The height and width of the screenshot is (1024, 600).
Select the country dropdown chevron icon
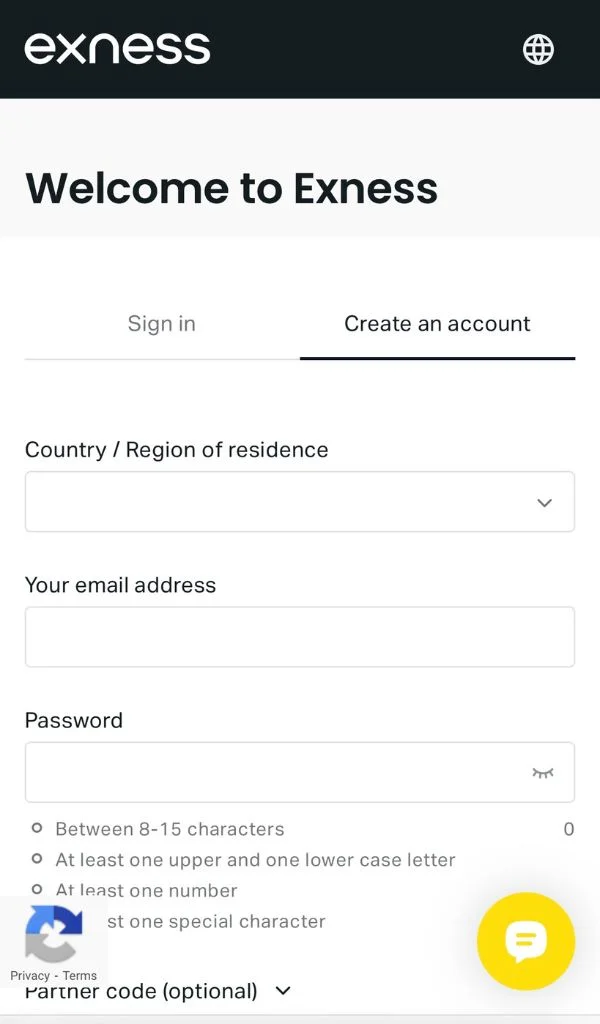pyautogui.click(x=545, y=503)
